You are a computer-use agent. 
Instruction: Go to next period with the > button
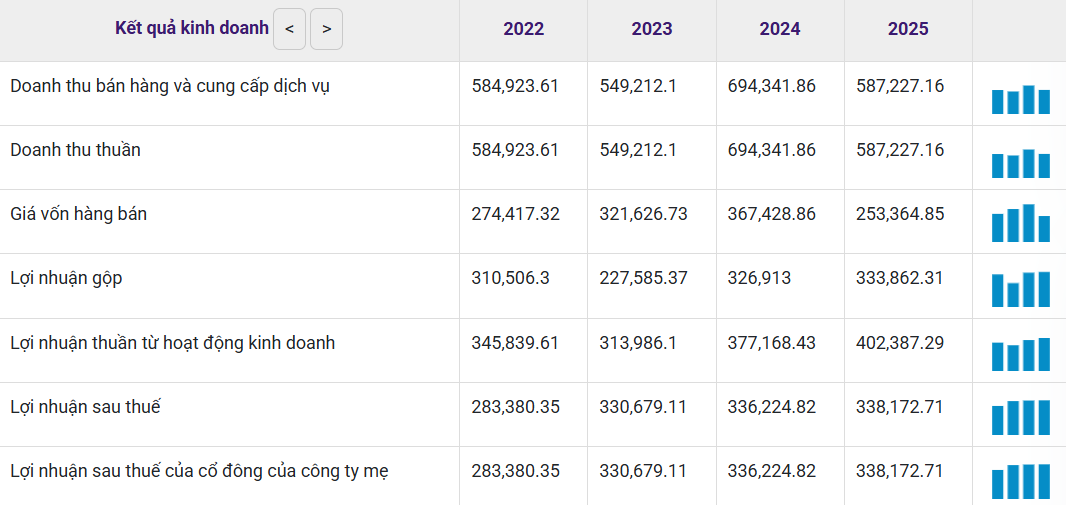coord(326,29)
